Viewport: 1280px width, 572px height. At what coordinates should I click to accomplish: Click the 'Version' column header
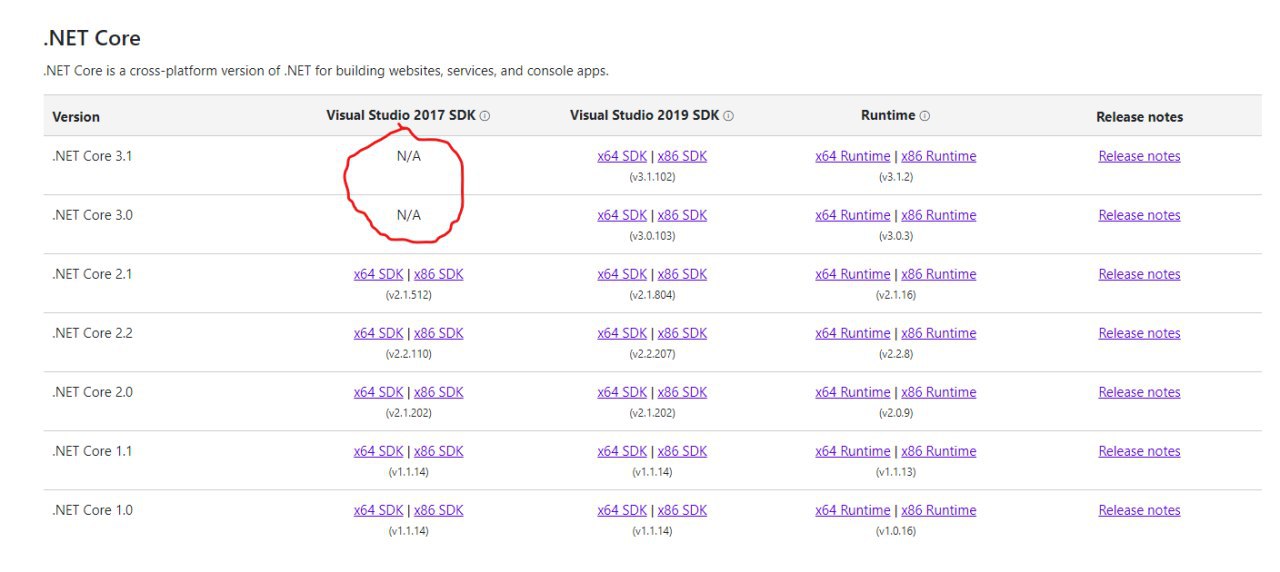click(x=76, y=117)
